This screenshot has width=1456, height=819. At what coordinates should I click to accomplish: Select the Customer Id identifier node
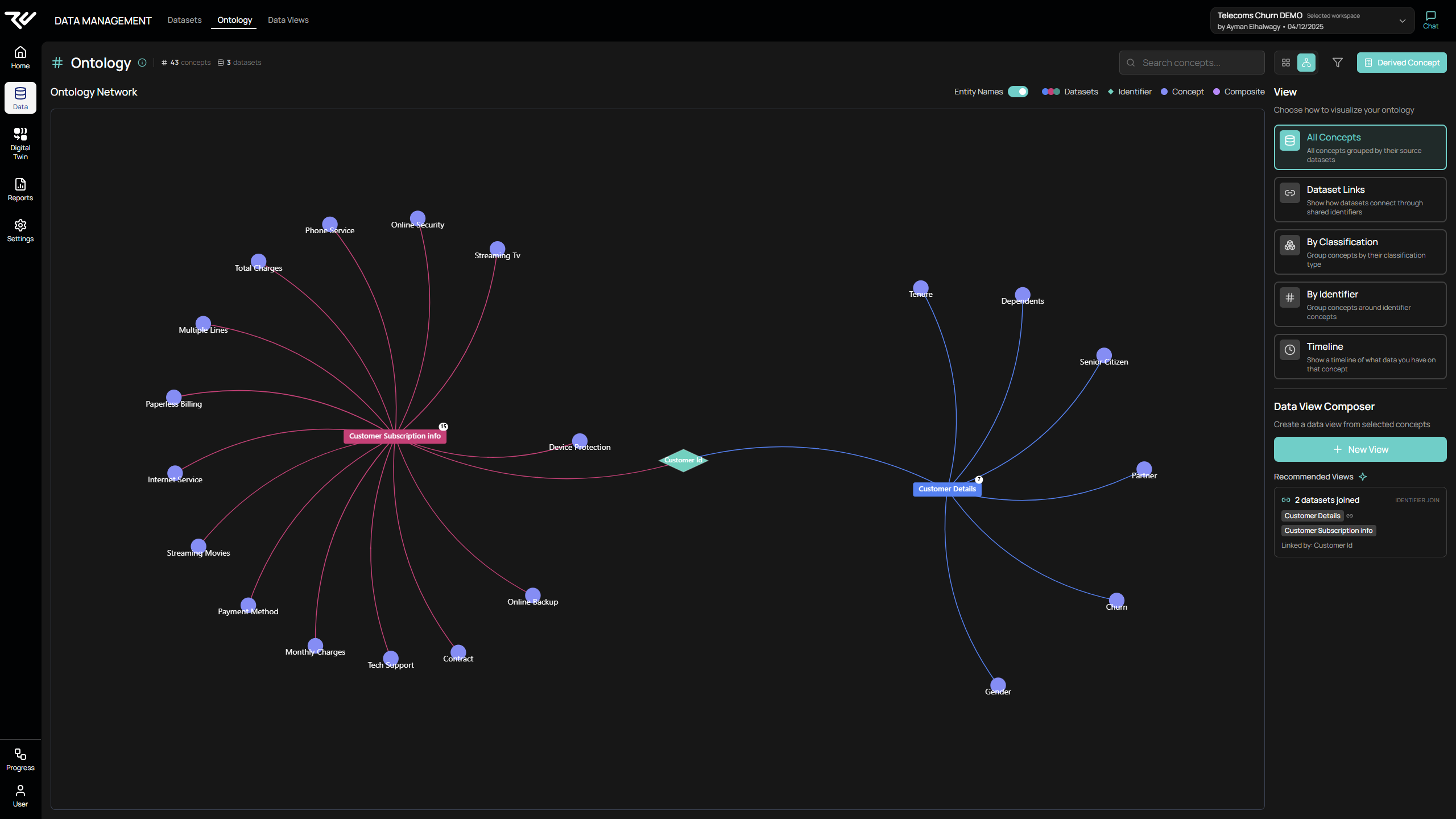(x=683, y=460)
